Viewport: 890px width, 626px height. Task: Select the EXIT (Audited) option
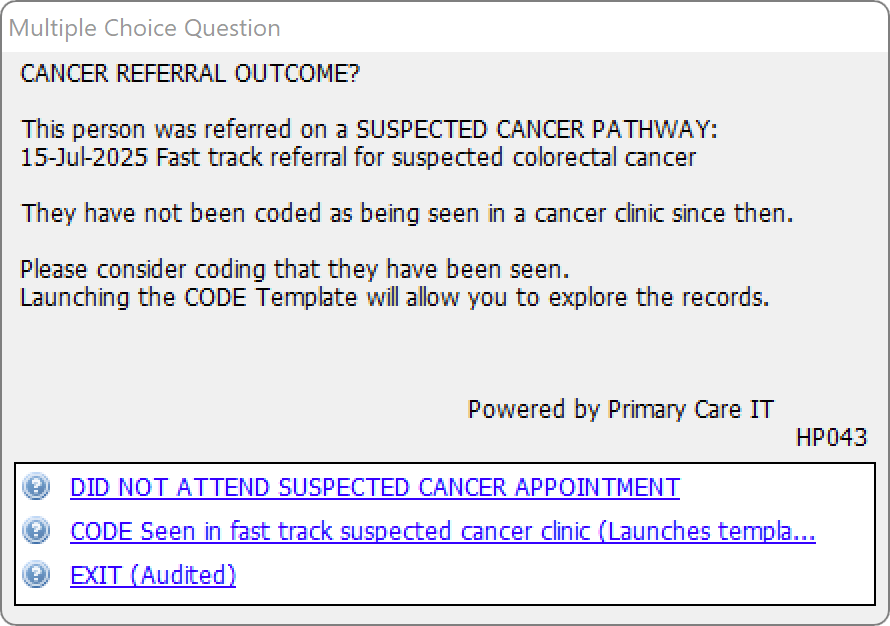click(x=153, y=575)
